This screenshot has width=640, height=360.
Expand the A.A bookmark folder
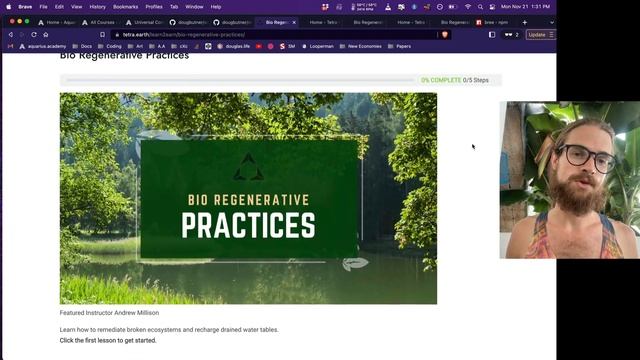[157, 46]
